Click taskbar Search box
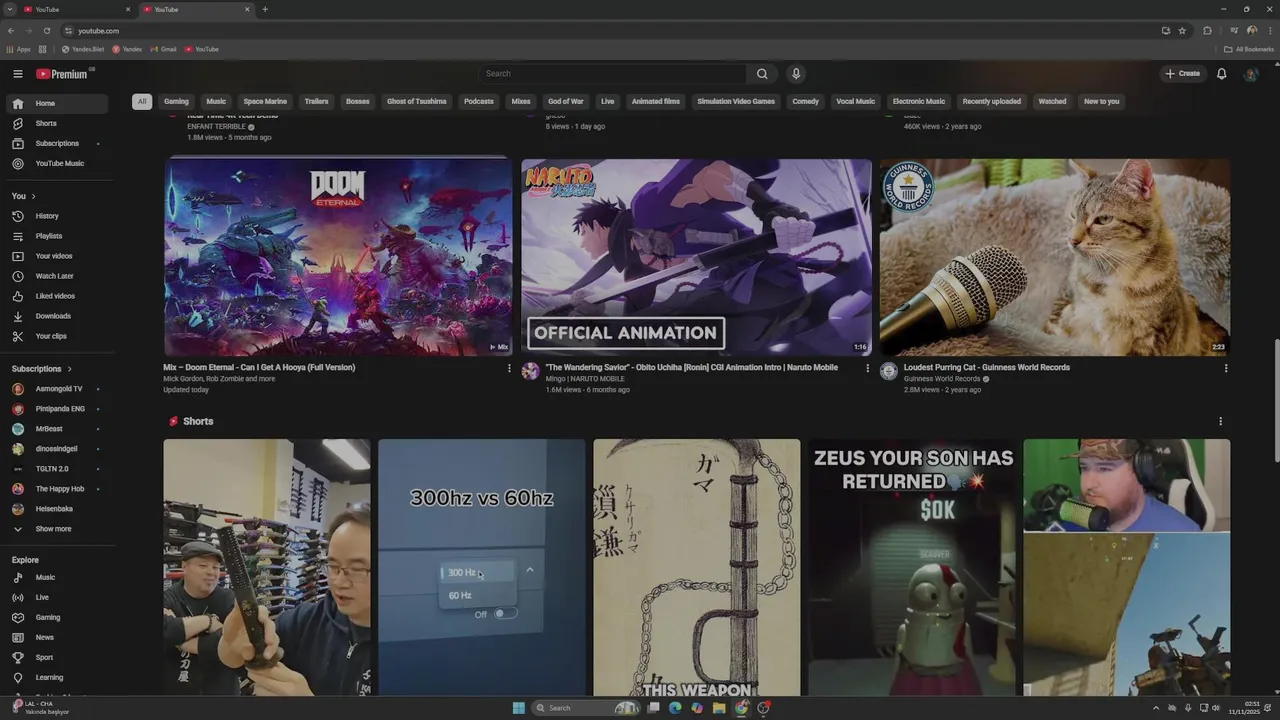Screen dimensions: 1280x720 point(586,708)
